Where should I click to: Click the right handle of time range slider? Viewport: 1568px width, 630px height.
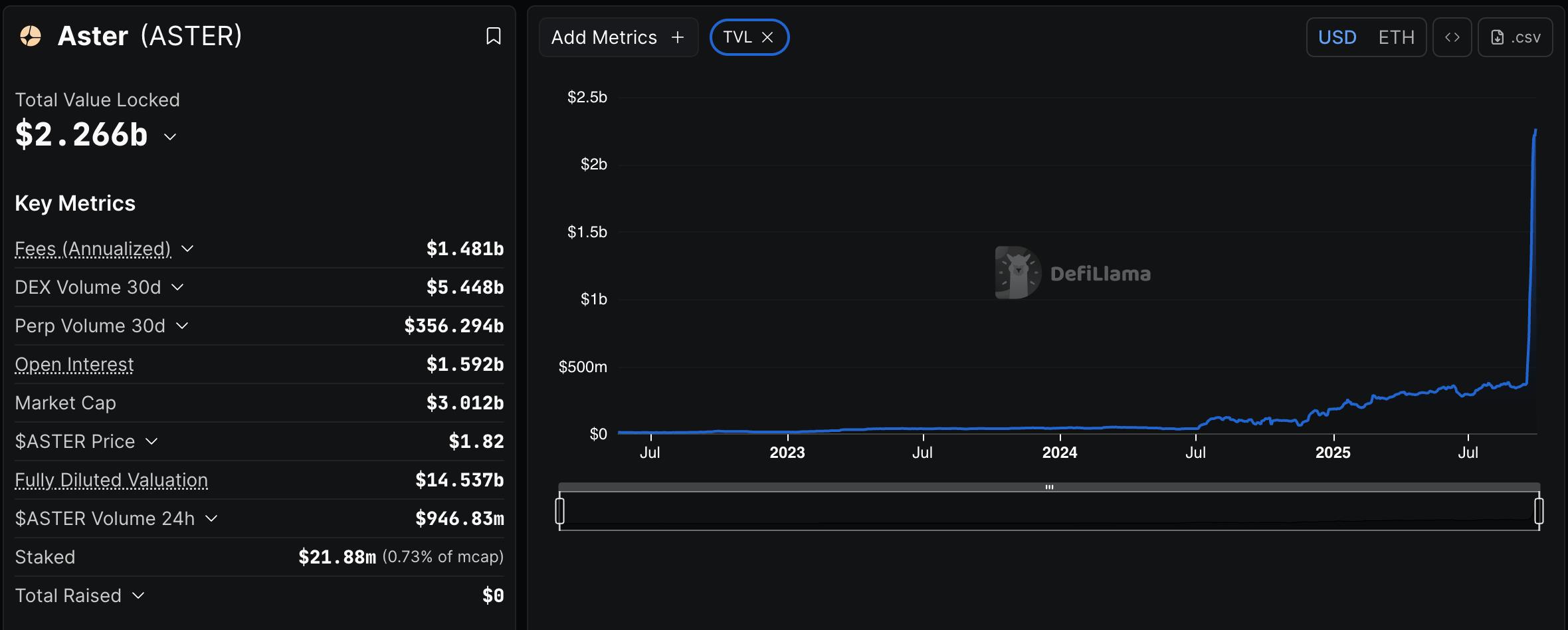click(1539, 511)
